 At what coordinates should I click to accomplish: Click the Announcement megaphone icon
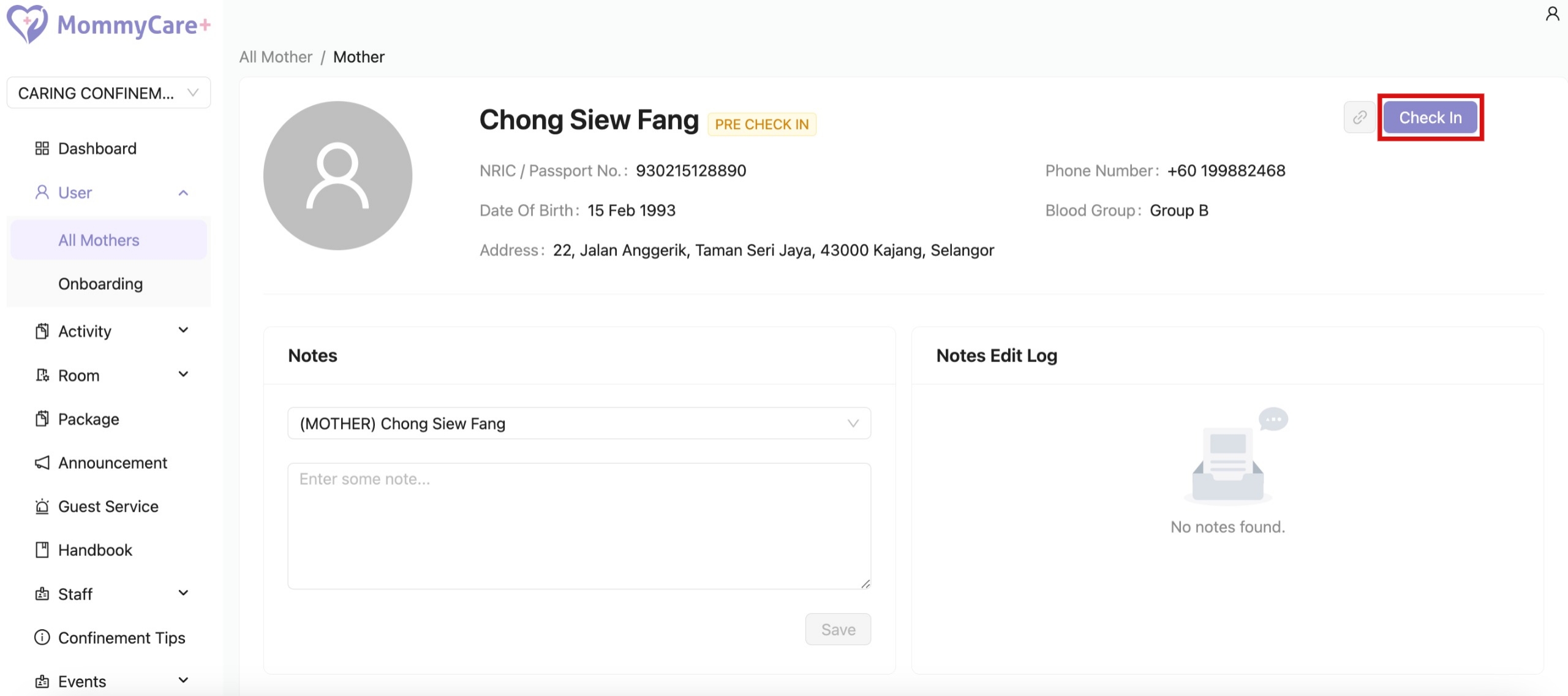pyautogui.click(x=42, y=463)
